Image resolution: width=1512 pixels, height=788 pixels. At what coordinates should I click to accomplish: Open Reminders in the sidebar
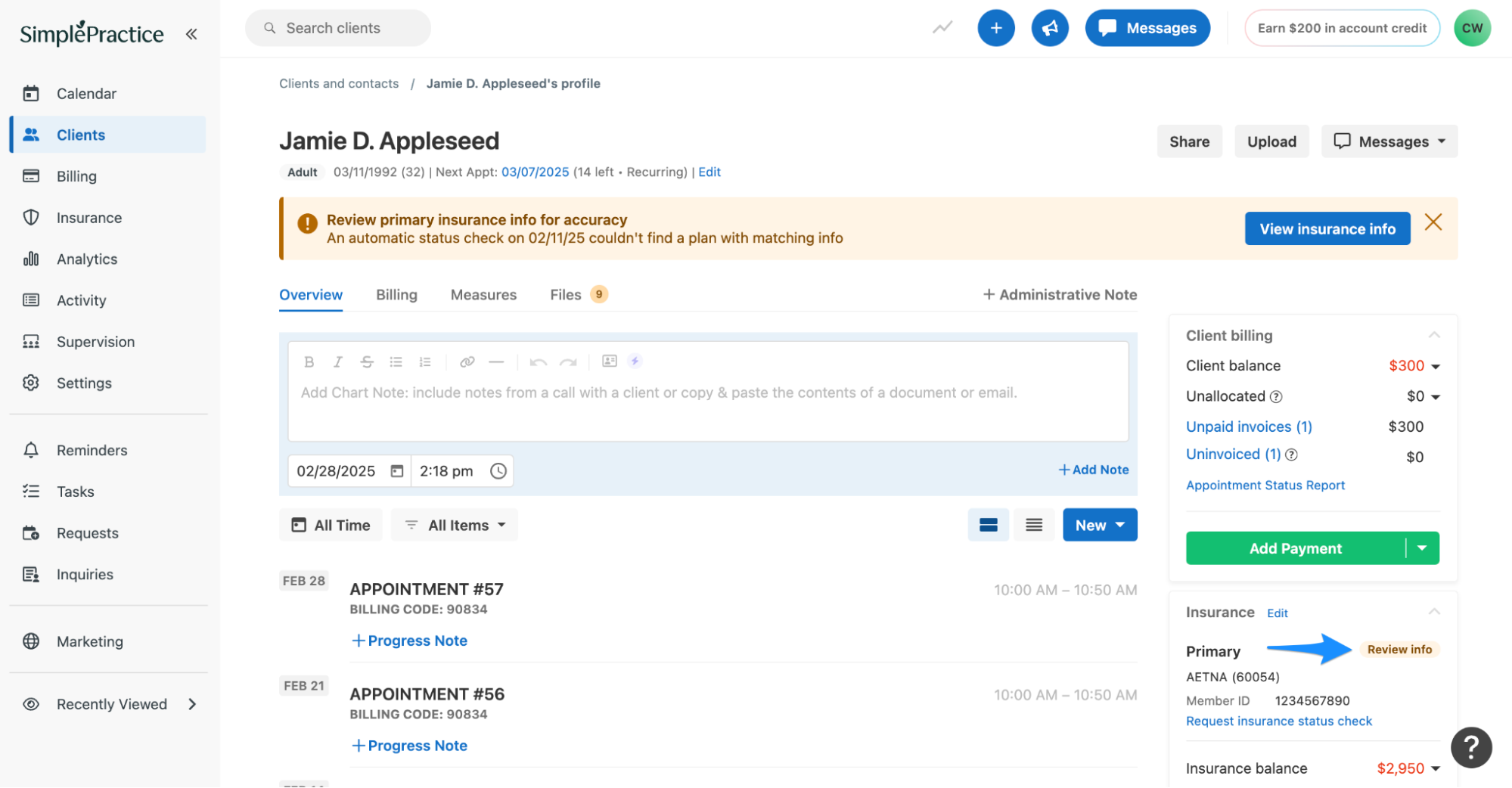(108, 451)
